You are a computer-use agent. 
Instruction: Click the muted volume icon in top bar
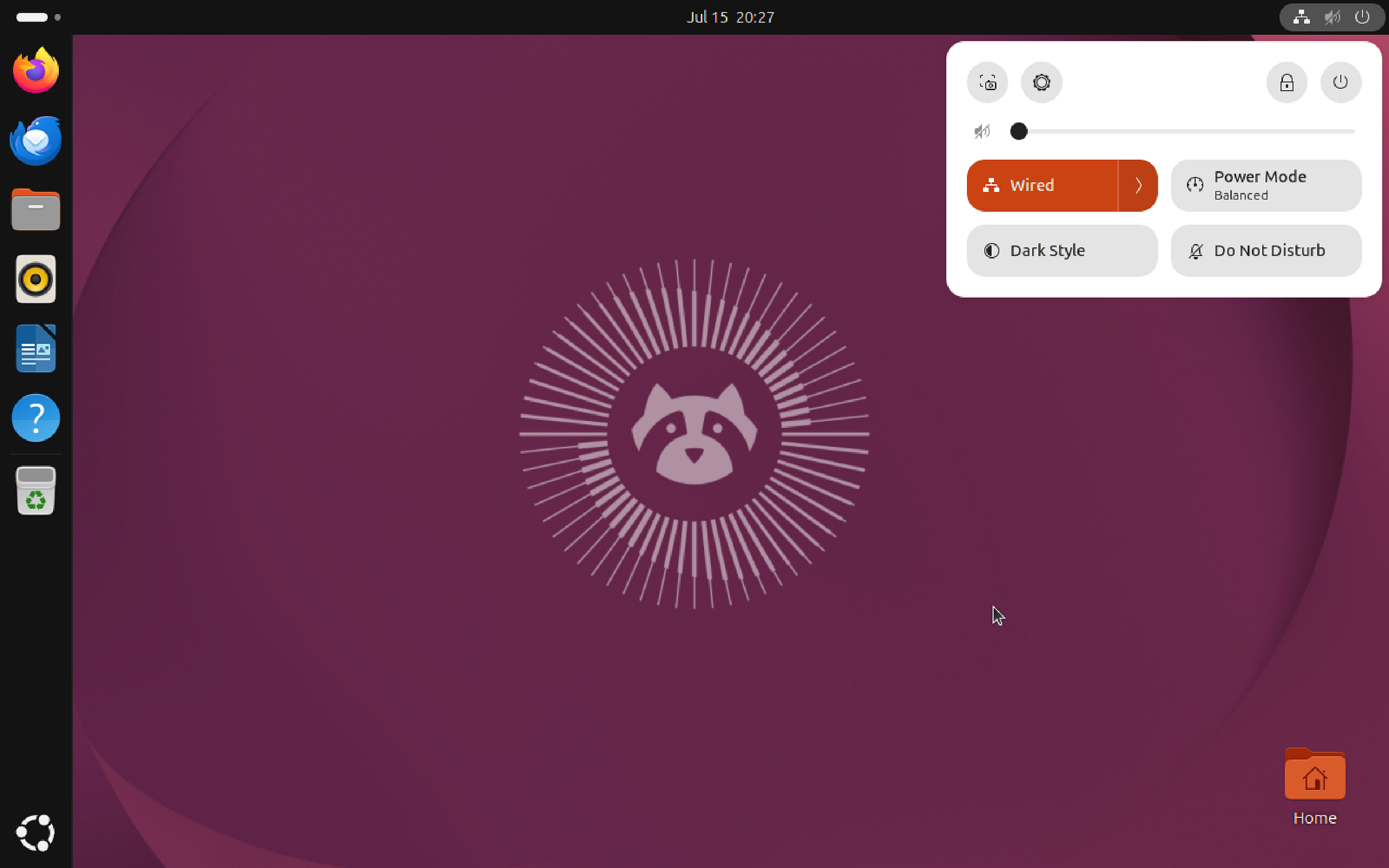[1332, 17]
